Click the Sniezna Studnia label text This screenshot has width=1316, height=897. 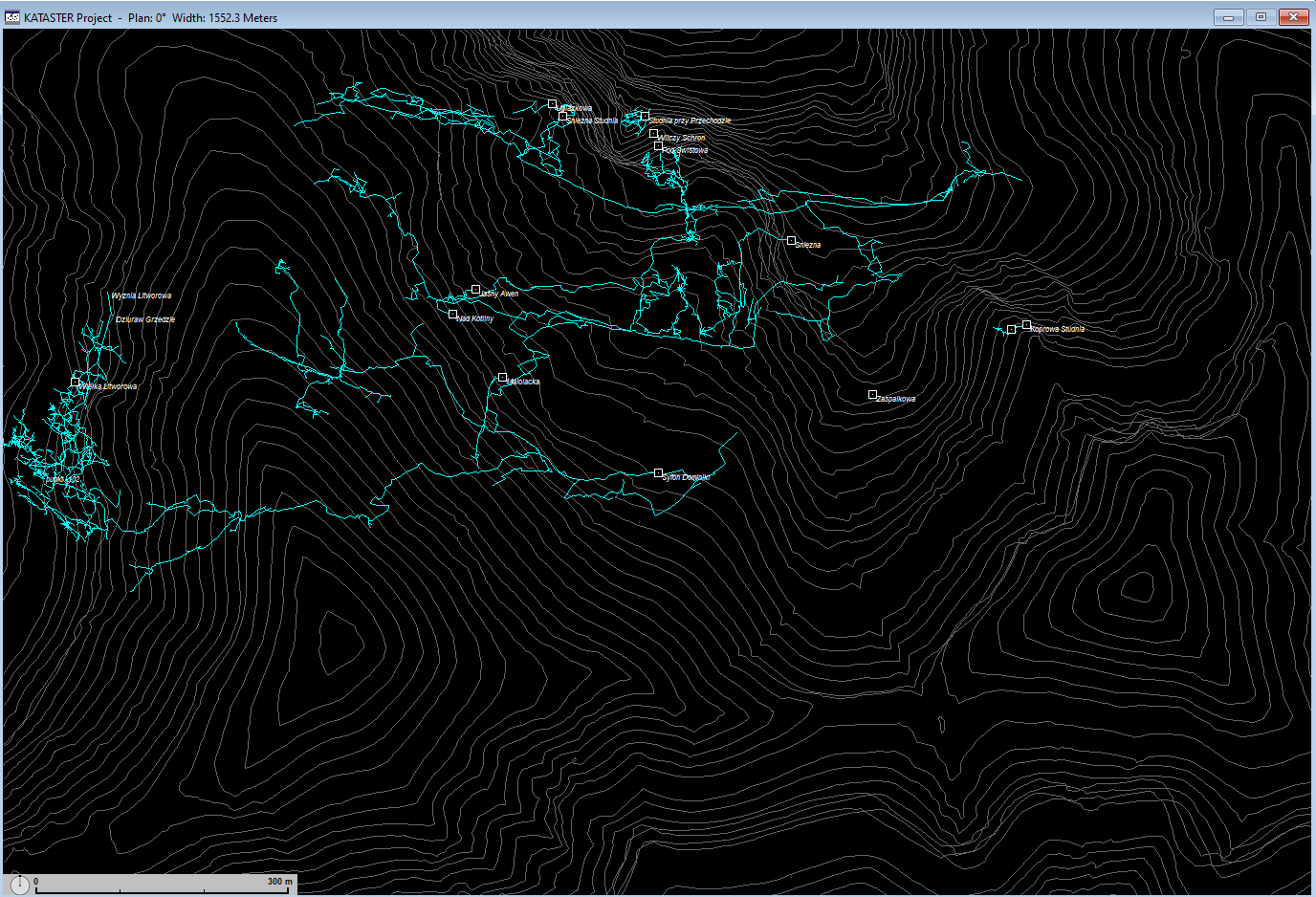coord(592,120)
